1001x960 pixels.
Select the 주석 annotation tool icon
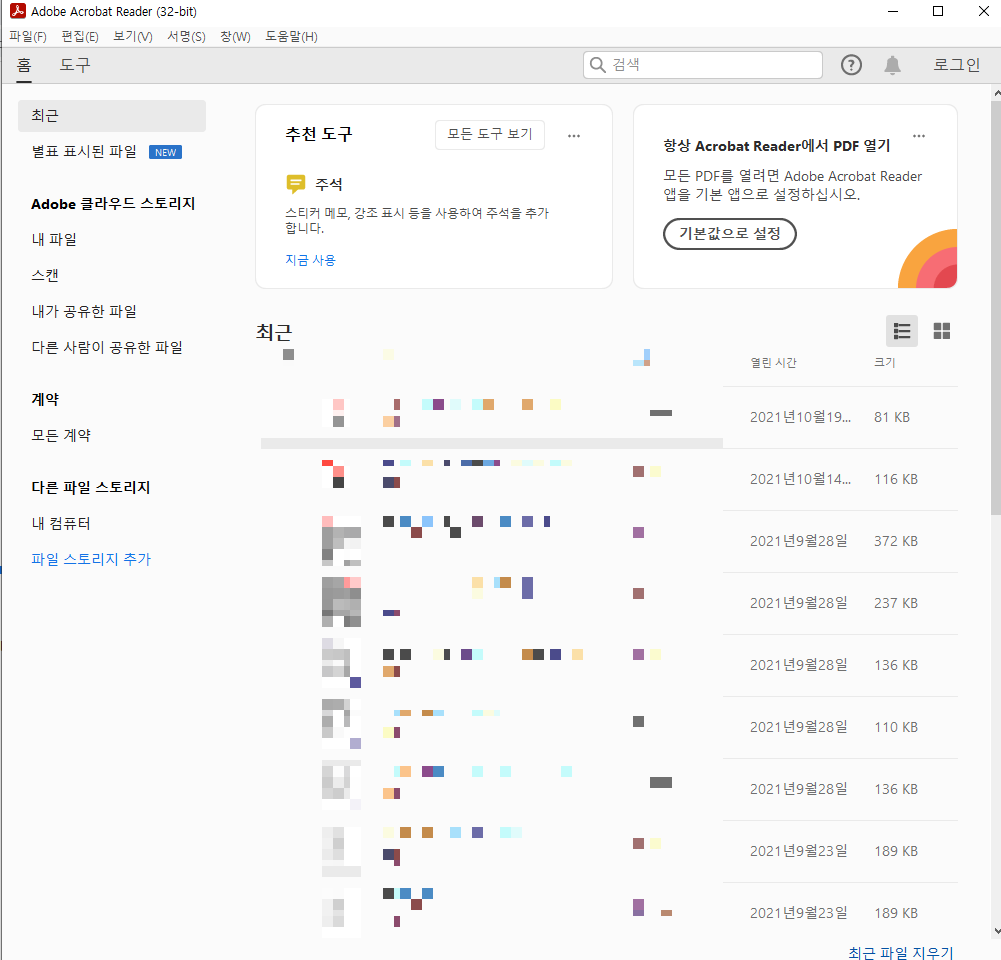coord(295,184)
